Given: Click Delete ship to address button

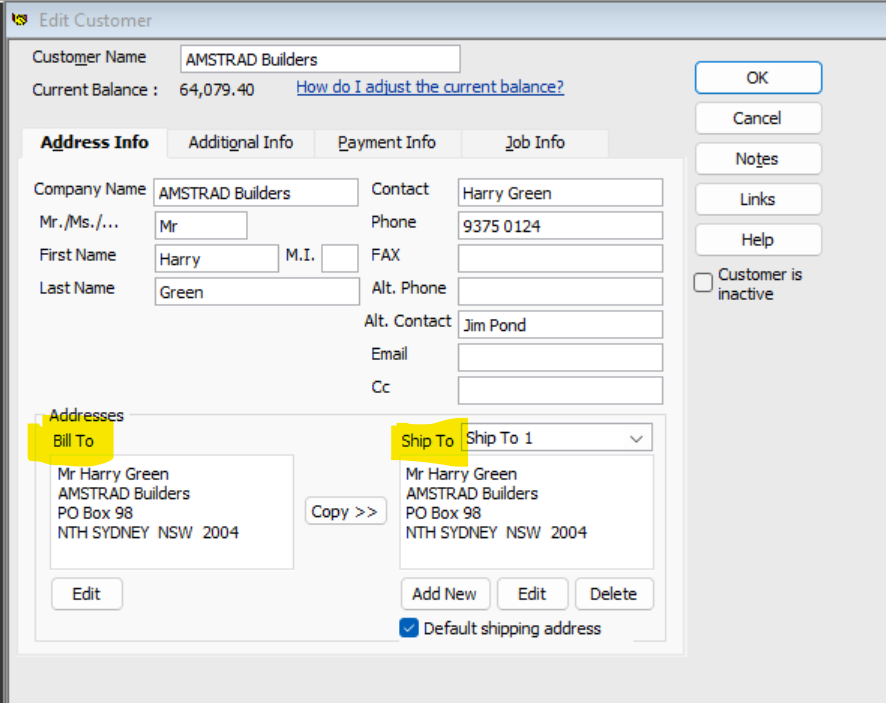Looking at the screenshot, I should point(614,594).
